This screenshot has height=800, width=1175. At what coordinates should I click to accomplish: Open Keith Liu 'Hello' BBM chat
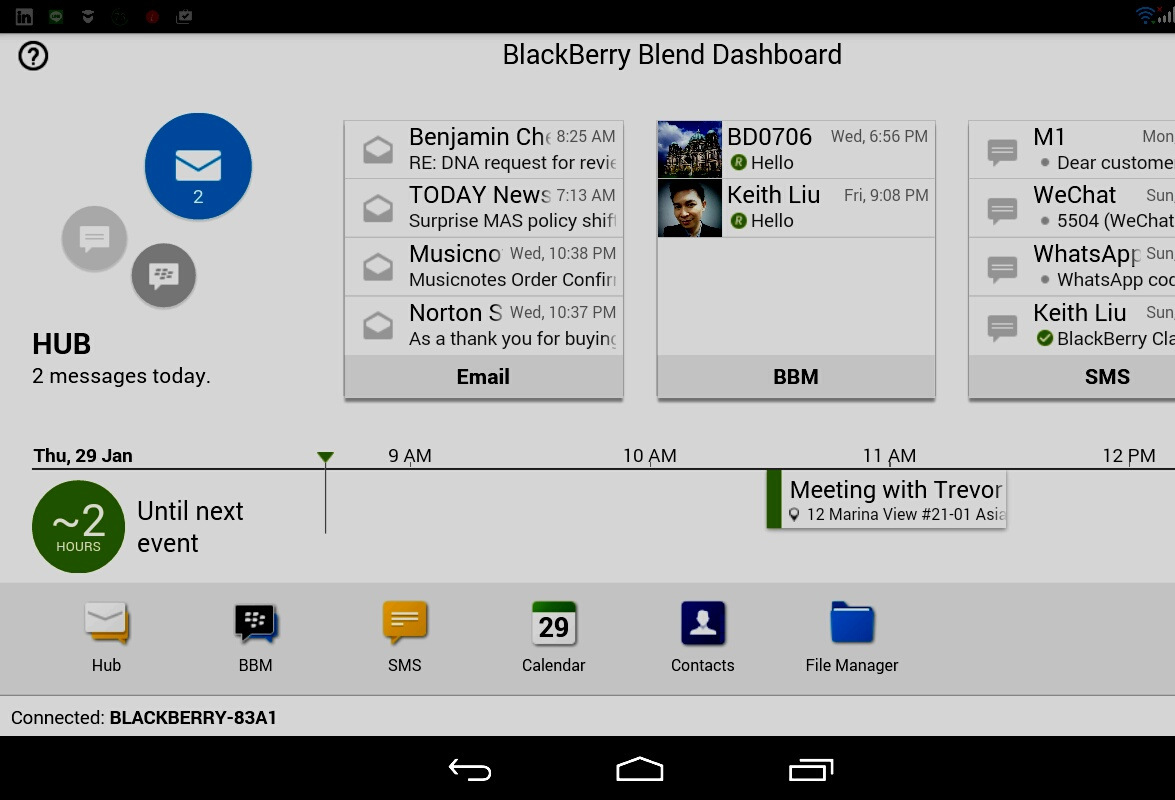coord(796,207)
